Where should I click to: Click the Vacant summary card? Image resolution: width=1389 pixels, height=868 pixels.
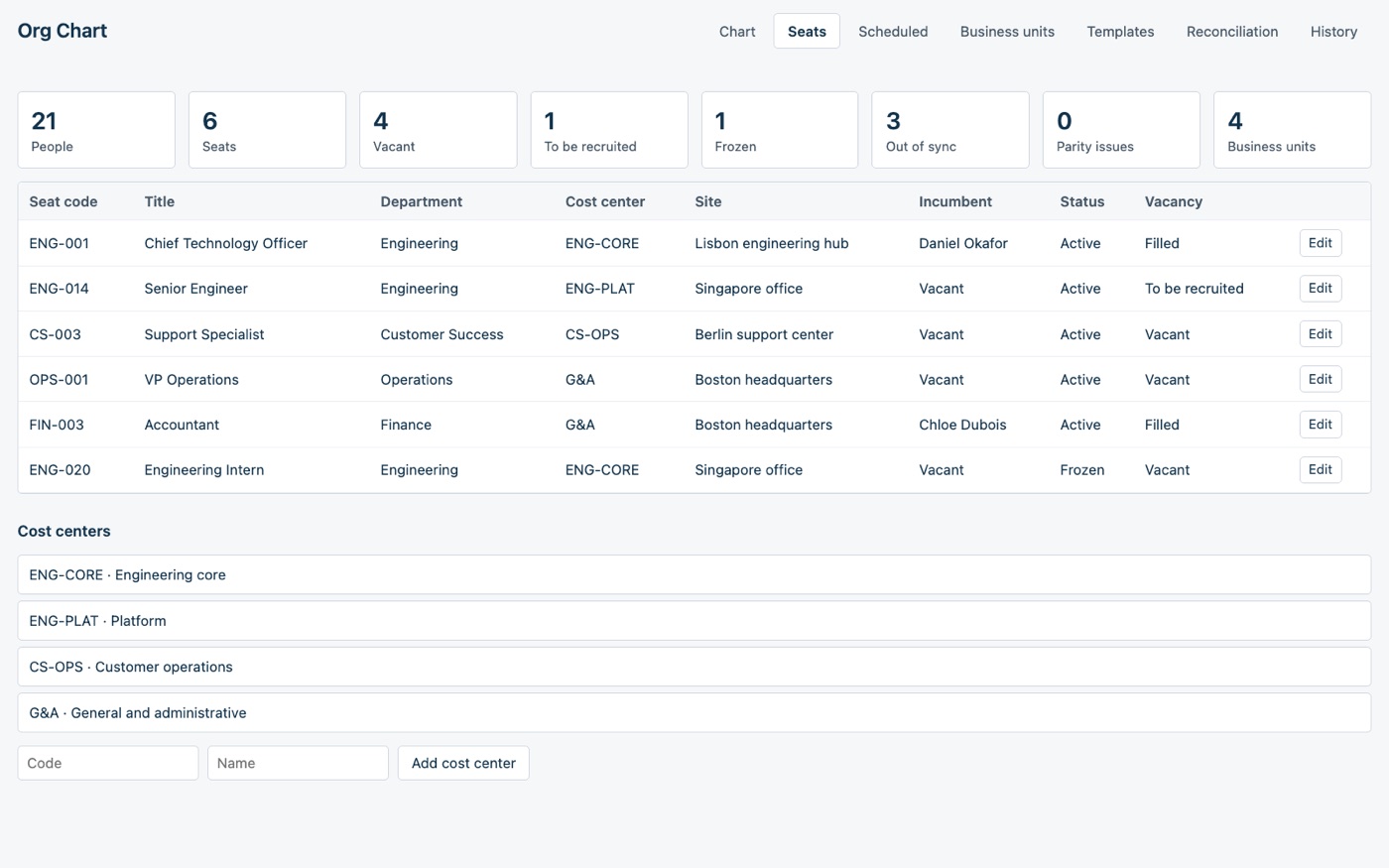[x=438, y=130]
